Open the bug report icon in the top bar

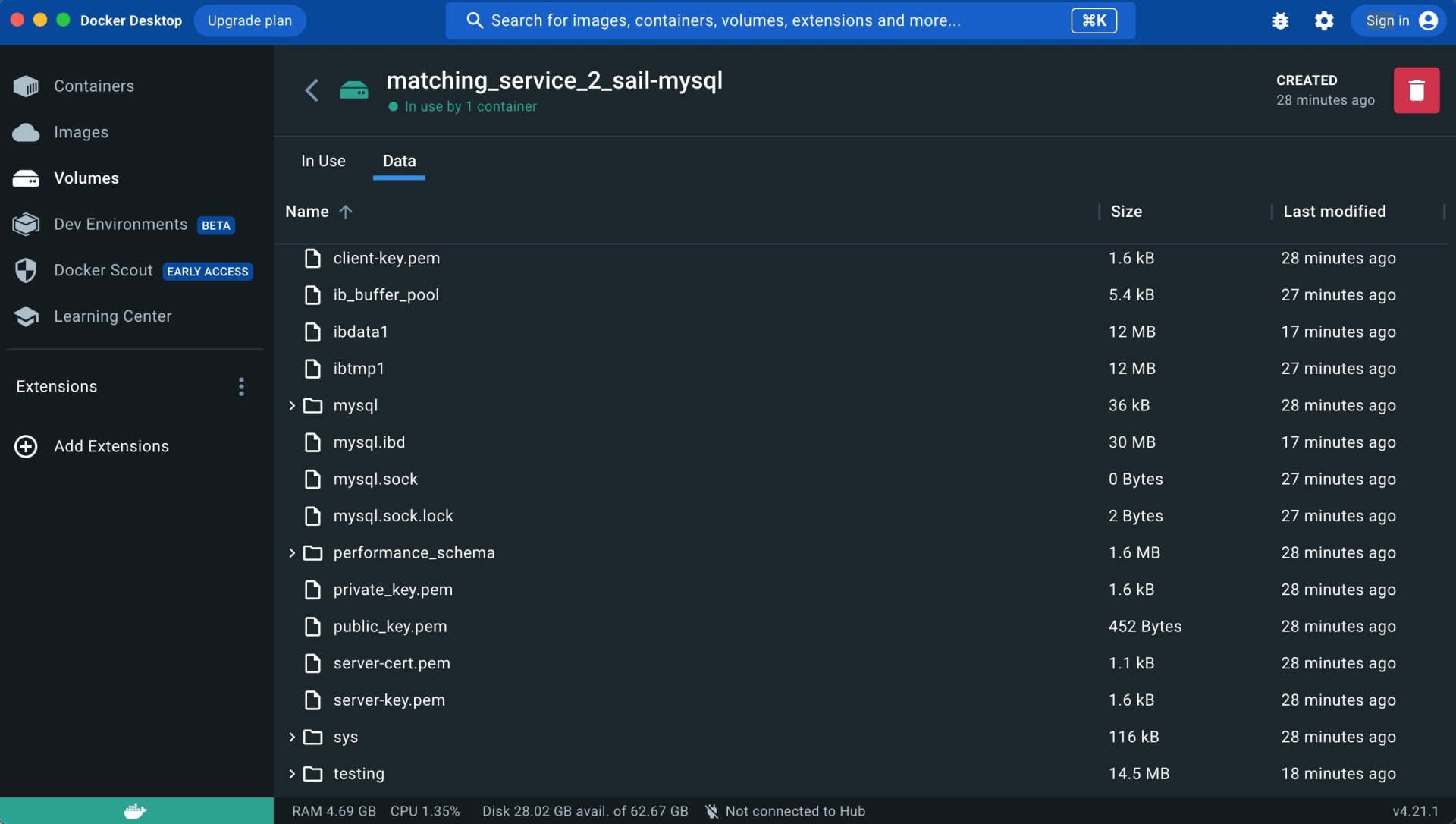1280,20
